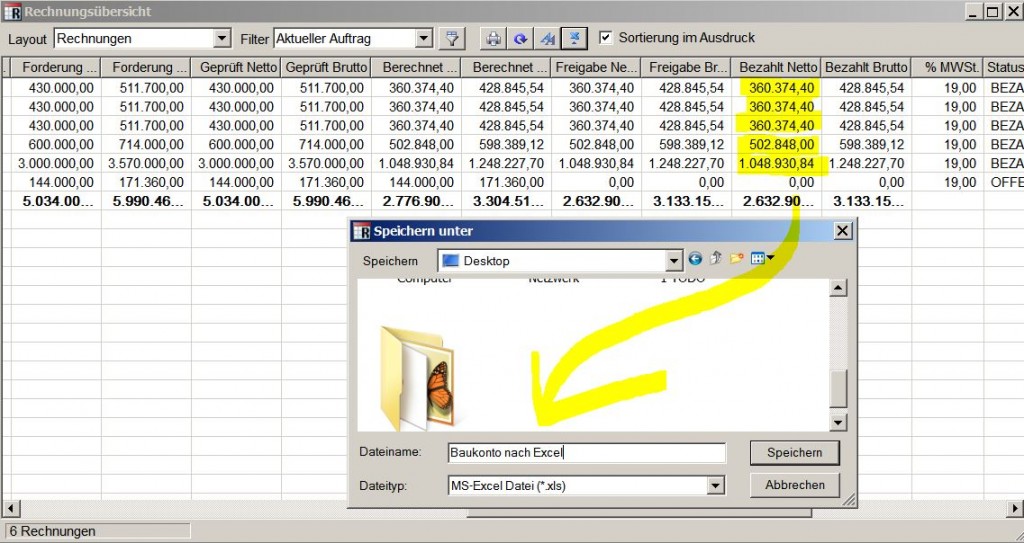Click the Excel export toolbar icon
1024x543 pixels.
(x=574, y=39)
